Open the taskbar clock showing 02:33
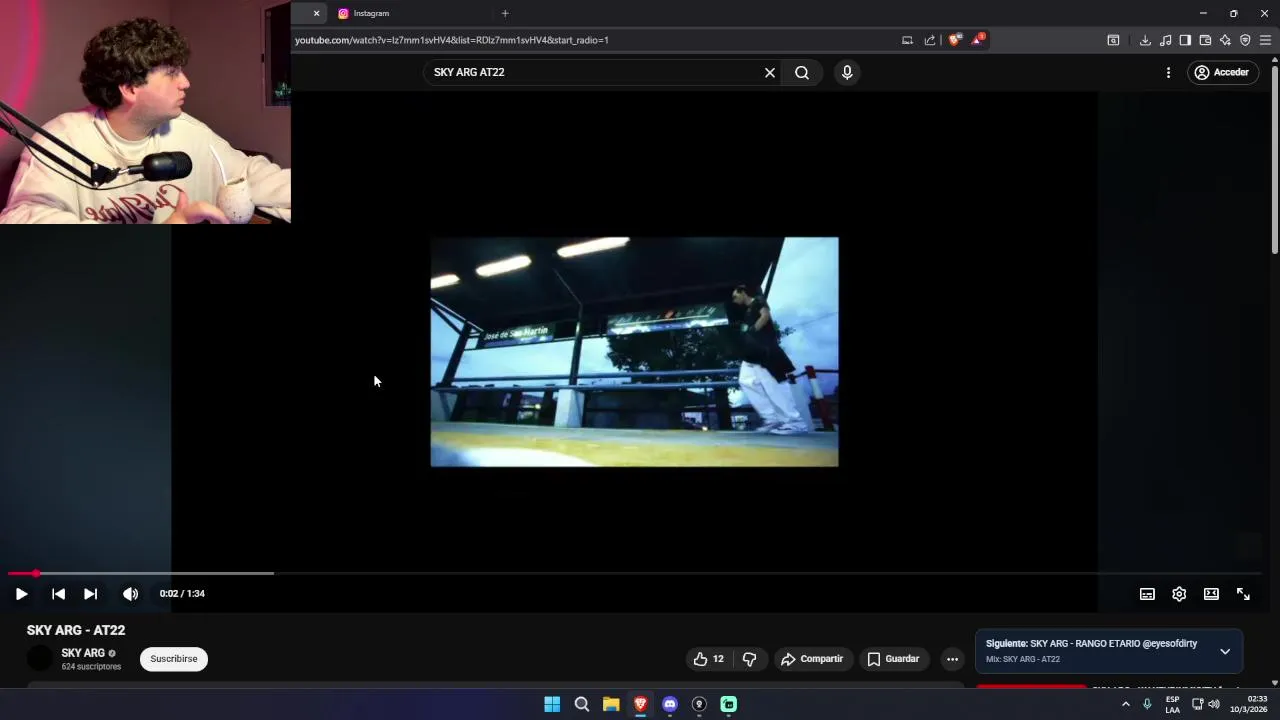 click(x=1249, y=704)
